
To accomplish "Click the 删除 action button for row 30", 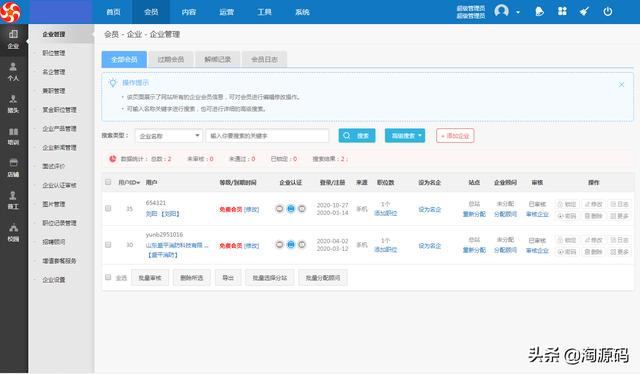I will point(593,252).
